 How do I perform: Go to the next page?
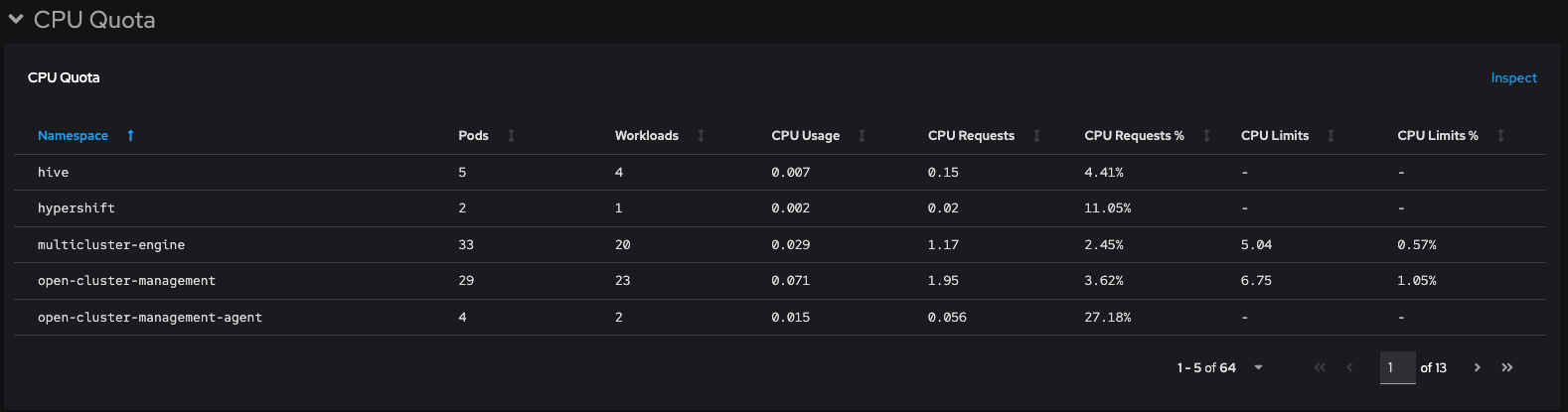(x=1478, y=367)
